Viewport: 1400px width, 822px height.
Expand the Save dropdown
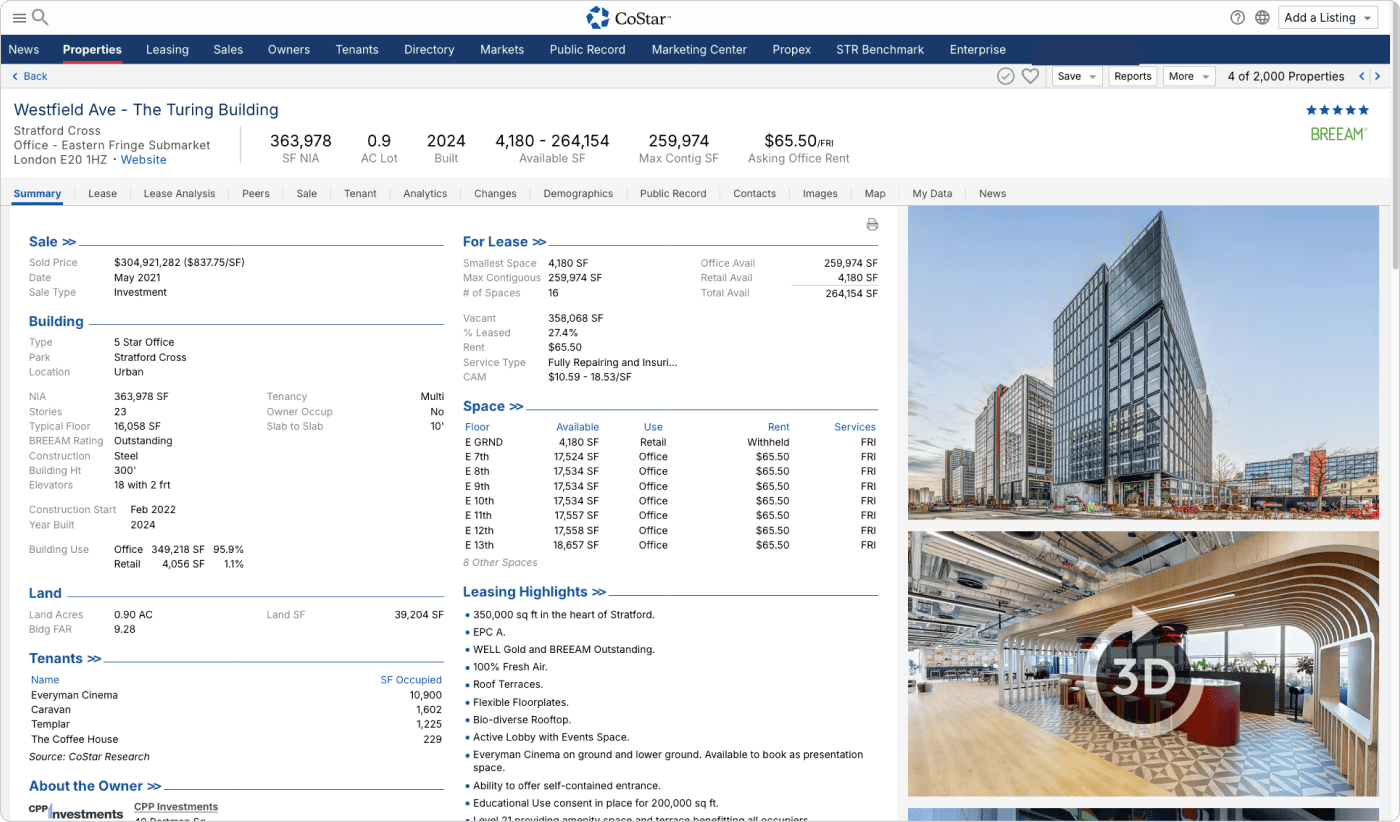click(1077, 76)
